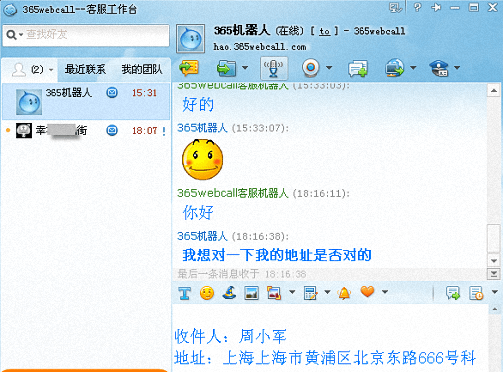Open the online status (2) dropdown
The image size is (503, 372).
[x=33, y=70]
